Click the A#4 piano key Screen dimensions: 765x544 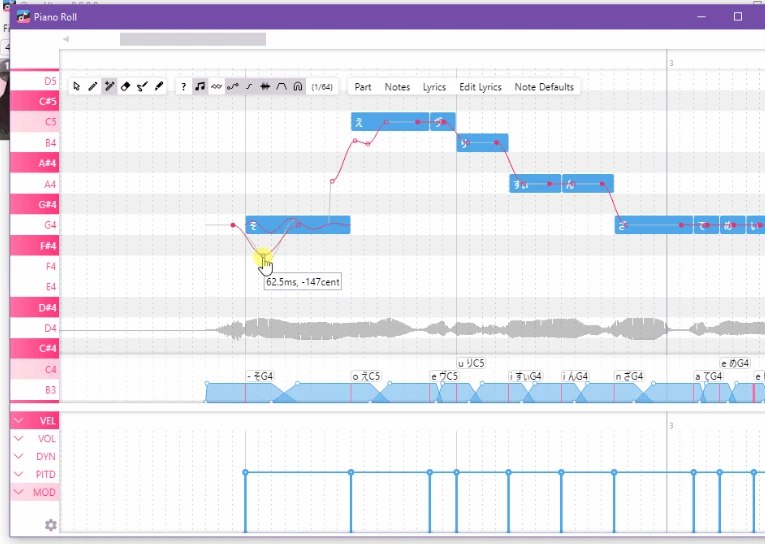click(35, 162)
